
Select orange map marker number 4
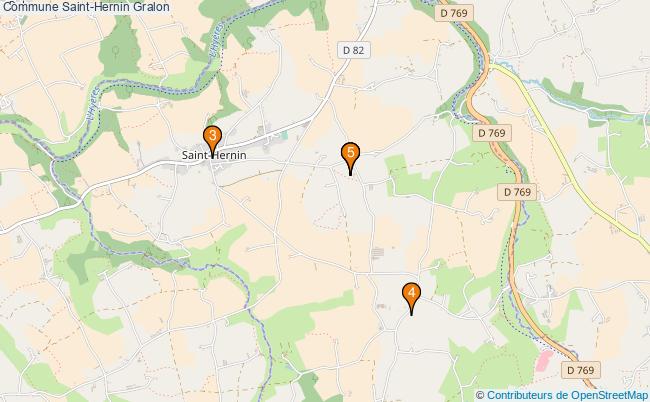(411, 296)
